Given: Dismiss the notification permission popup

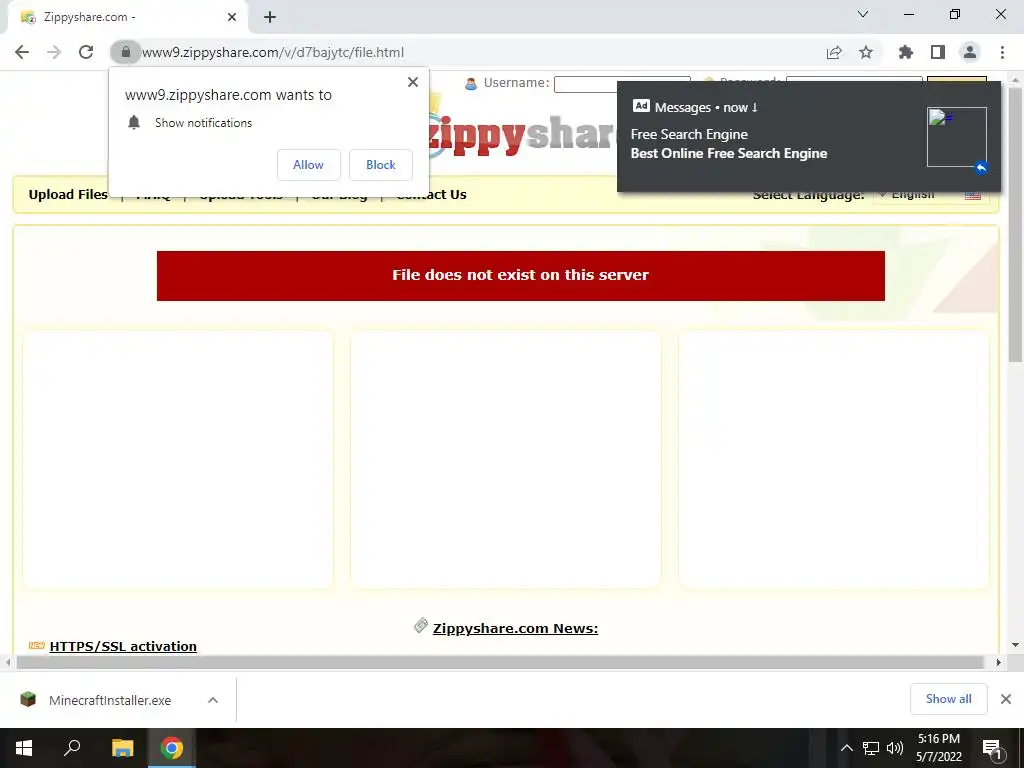Looking at the screenshot, I should coord(413,82).
